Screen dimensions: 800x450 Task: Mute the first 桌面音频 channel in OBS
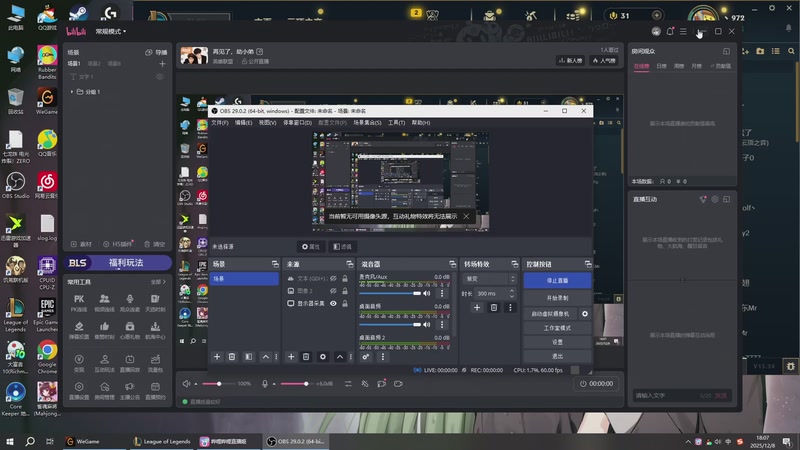tap(427, 324)
